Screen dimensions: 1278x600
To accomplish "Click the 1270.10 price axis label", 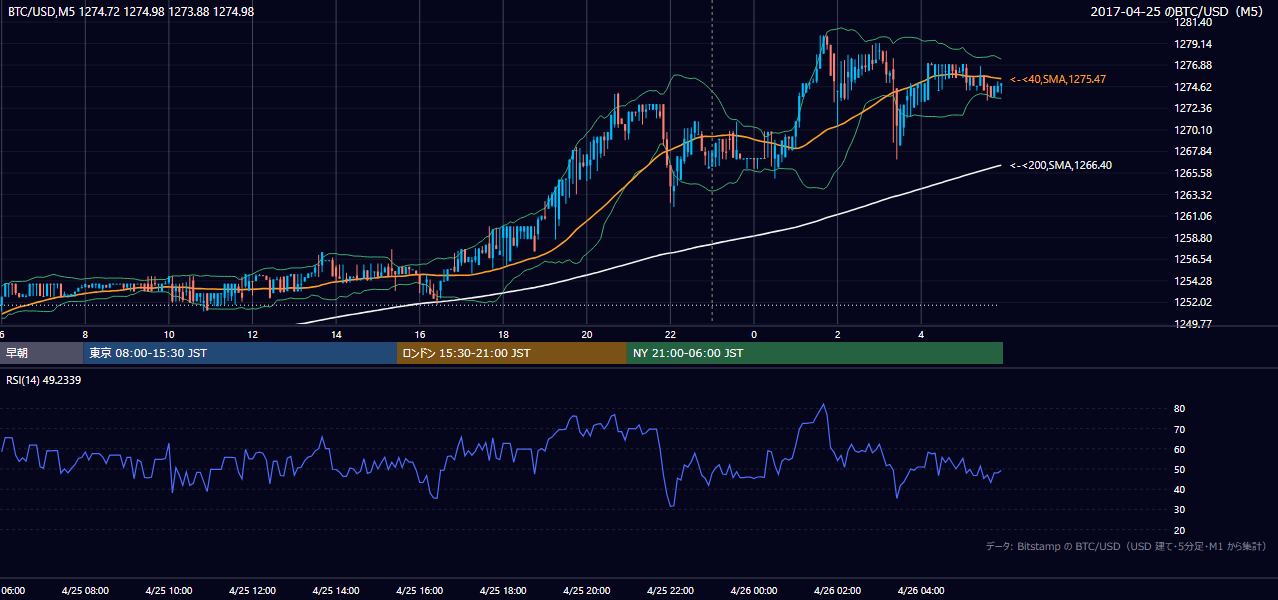I will 1193,130.
